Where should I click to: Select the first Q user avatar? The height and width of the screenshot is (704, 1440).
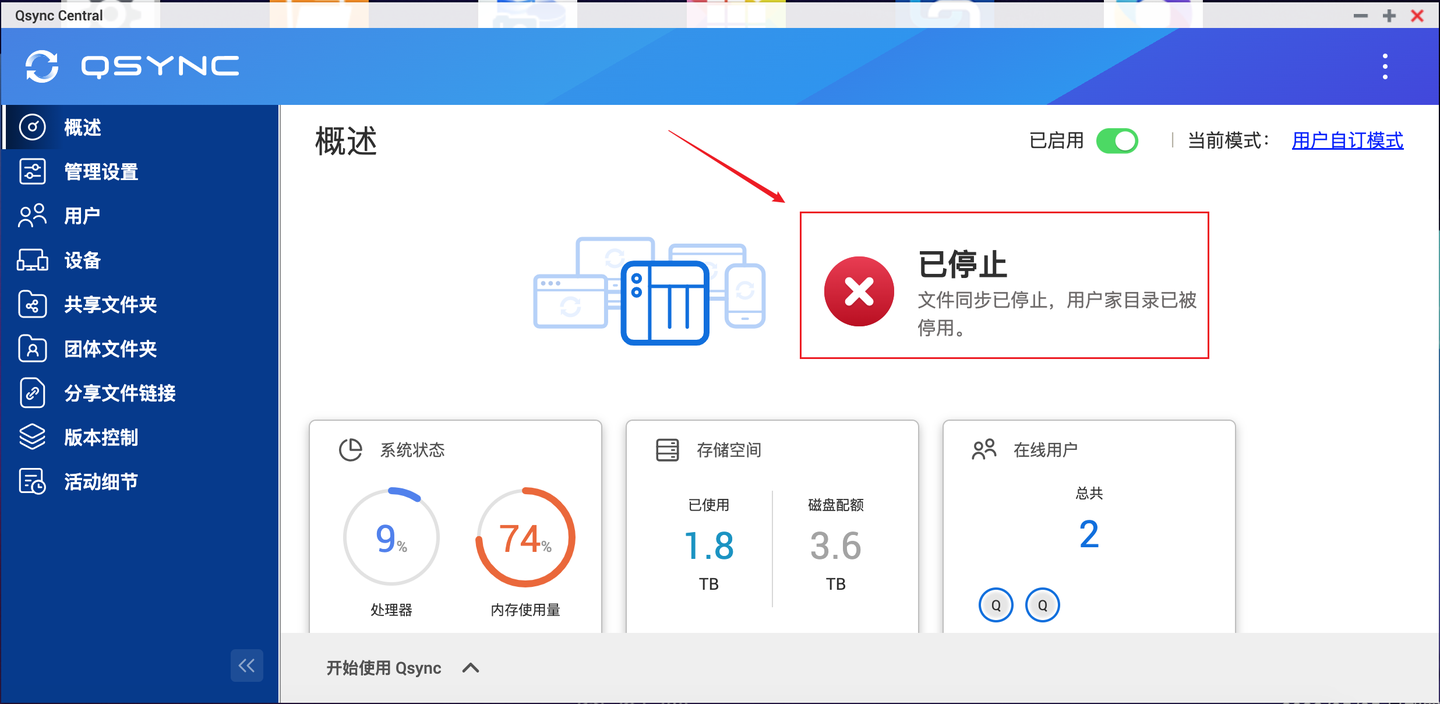coord(995,605)
